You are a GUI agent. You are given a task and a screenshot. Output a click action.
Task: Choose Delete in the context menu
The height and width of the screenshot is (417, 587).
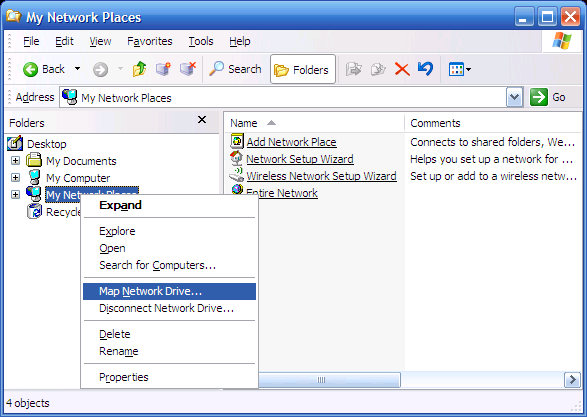click(169, 334)
